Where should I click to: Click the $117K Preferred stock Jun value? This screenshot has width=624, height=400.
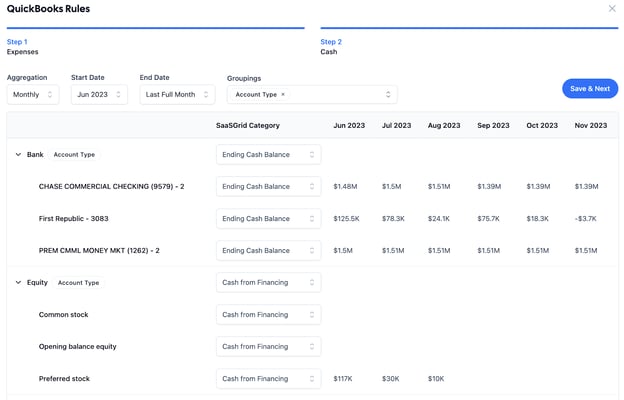point(343,379)
